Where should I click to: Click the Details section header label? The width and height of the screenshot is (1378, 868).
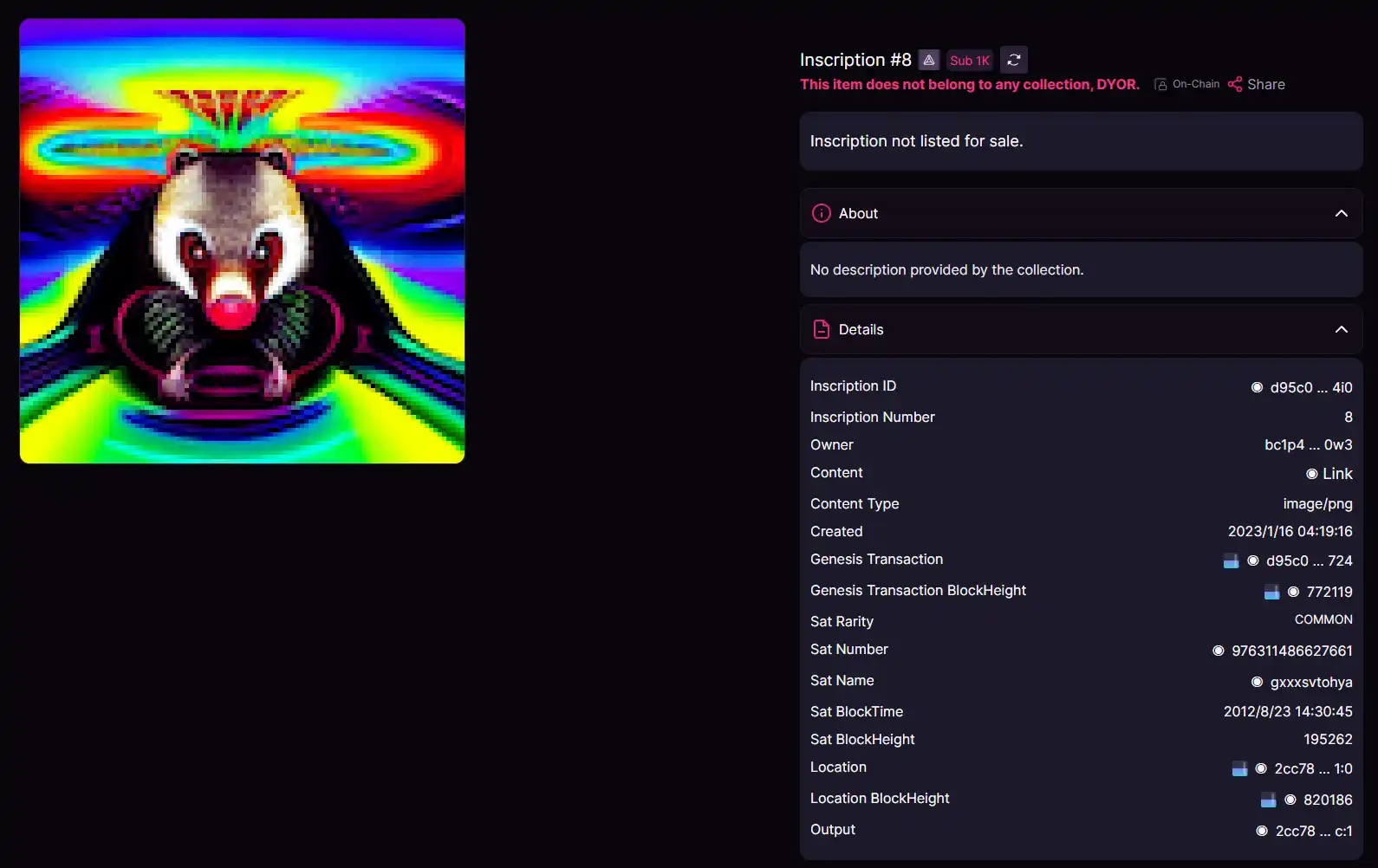[861, 329]
